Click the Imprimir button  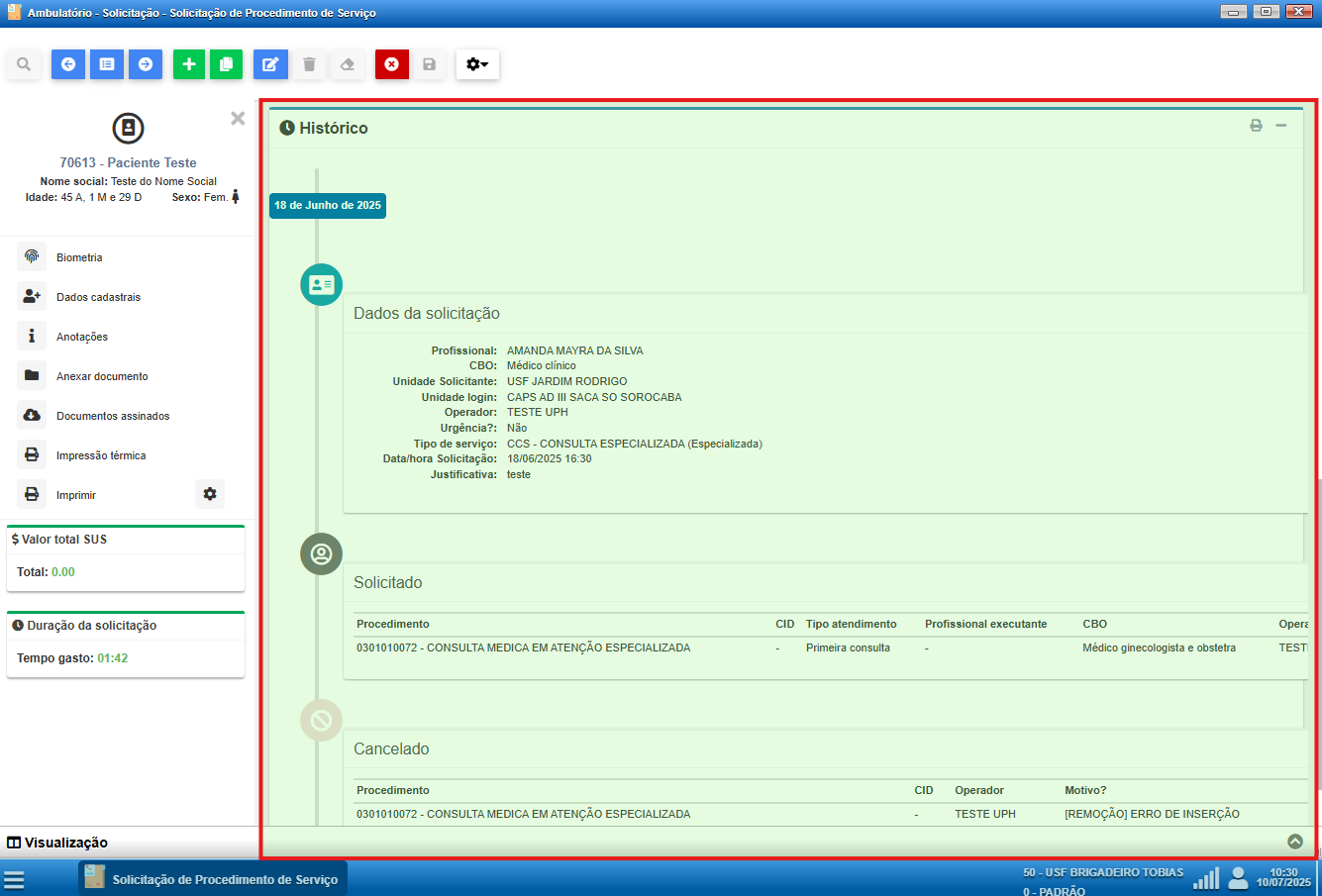tap(76, 495)
